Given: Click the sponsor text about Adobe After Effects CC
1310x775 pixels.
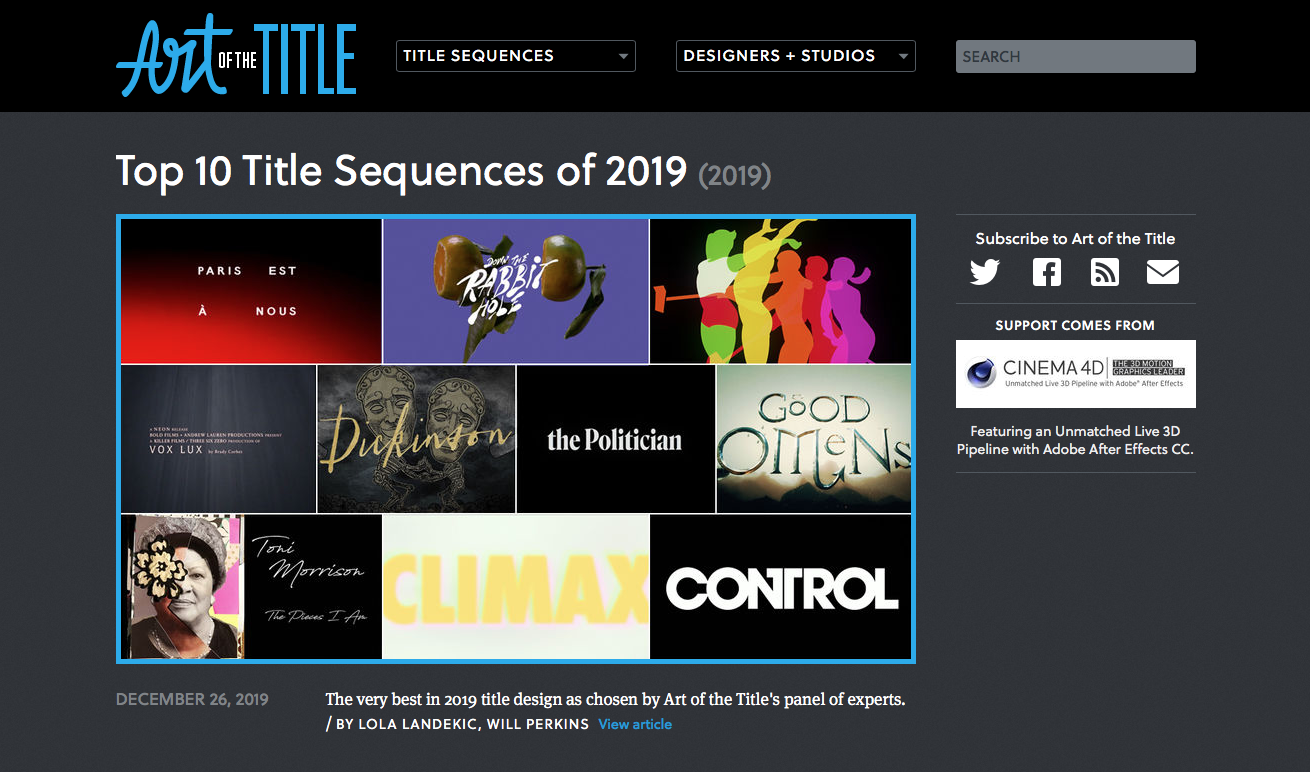Looking at the screenshot, I should pyautogui.click(x=1076, y=440).
